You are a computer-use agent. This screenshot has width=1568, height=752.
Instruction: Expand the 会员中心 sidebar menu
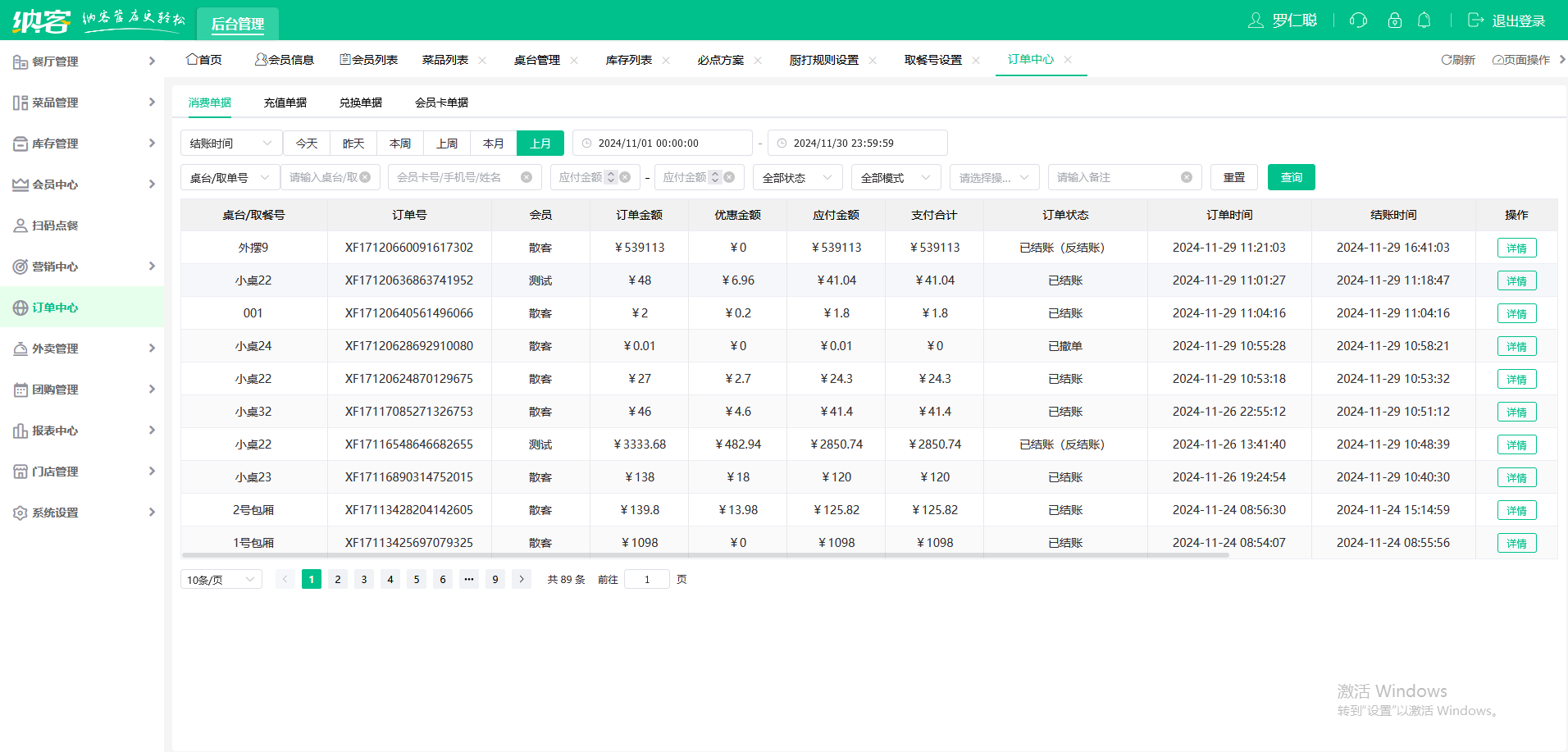pyautogui.click(x=82, y=185)
